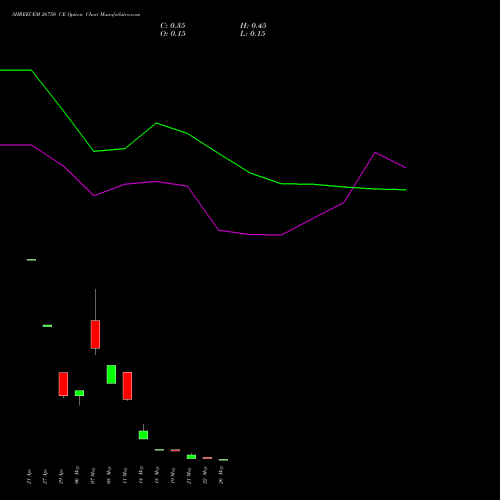Click the green candle above 14 May

pos(143,435)
